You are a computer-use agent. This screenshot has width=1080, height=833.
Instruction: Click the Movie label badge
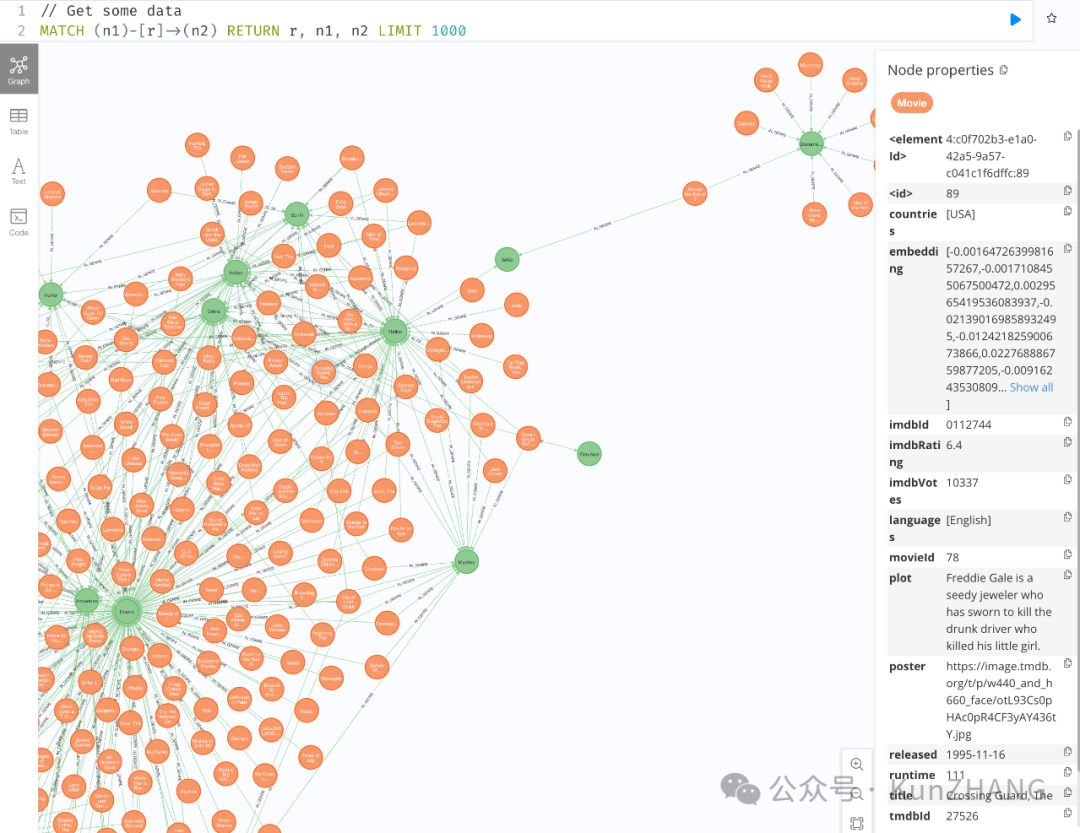pyautogui.click(x=911, y=103)
